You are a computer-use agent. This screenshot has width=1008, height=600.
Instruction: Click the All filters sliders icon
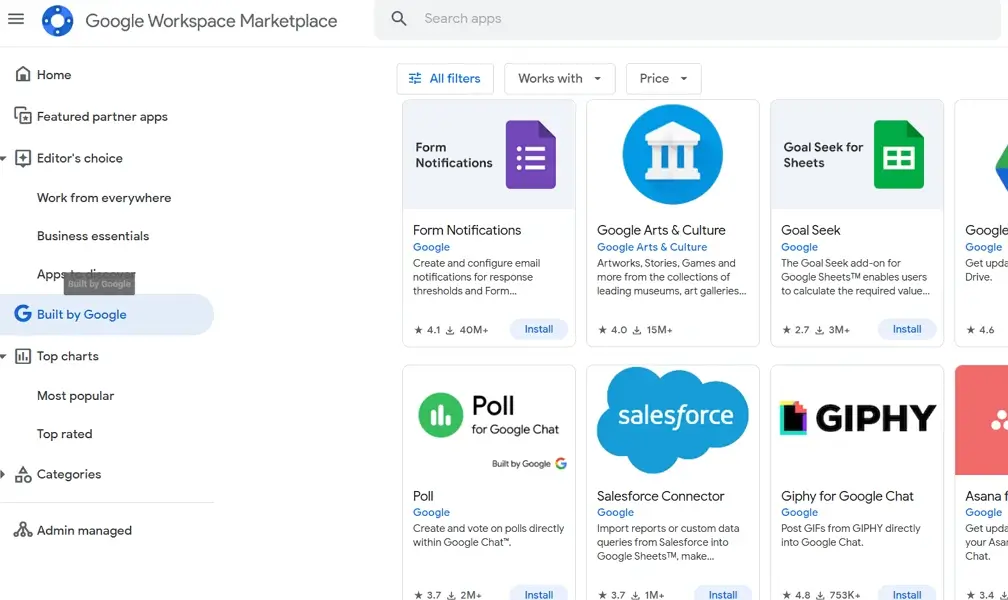415,78
